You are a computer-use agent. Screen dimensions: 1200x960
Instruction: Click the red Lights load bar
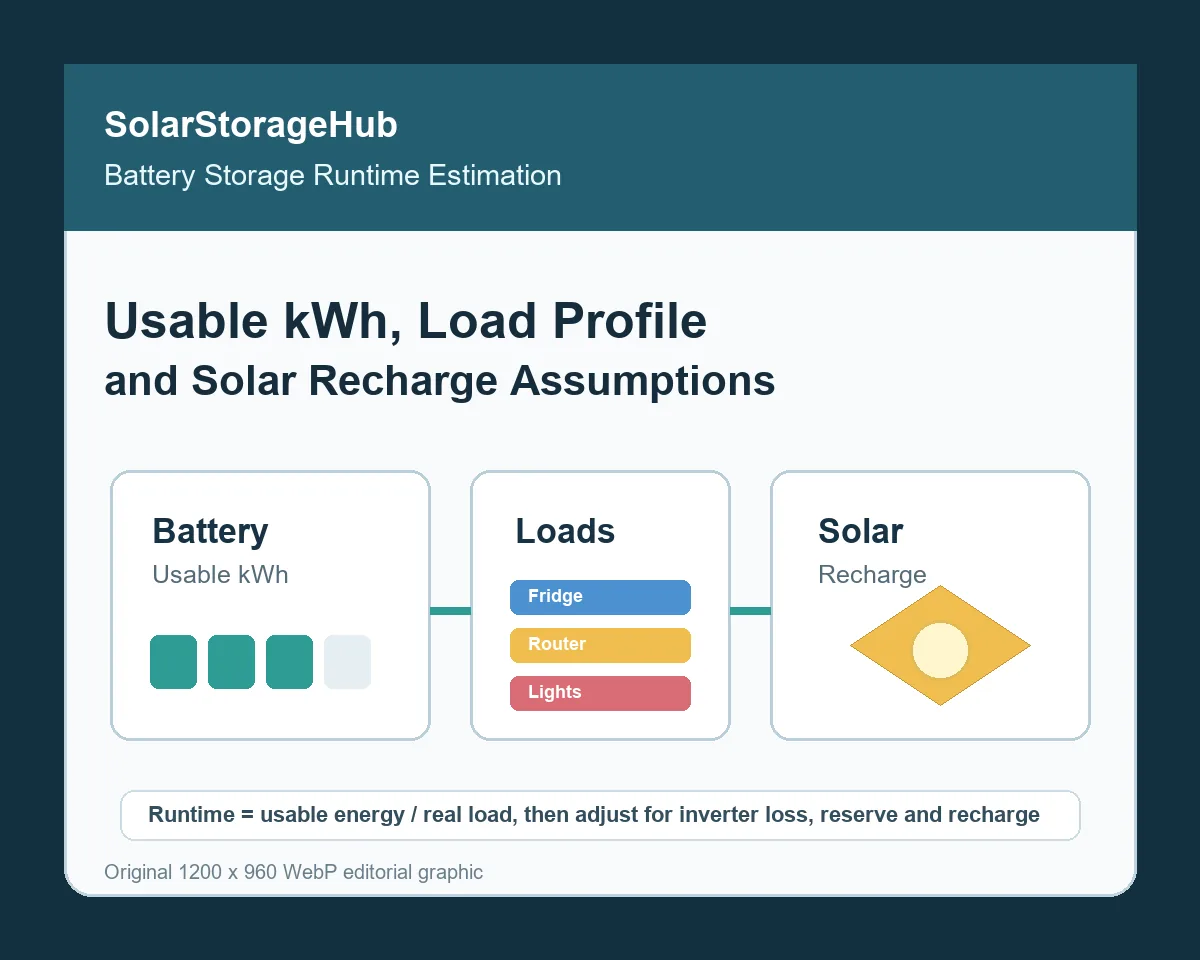600,693
